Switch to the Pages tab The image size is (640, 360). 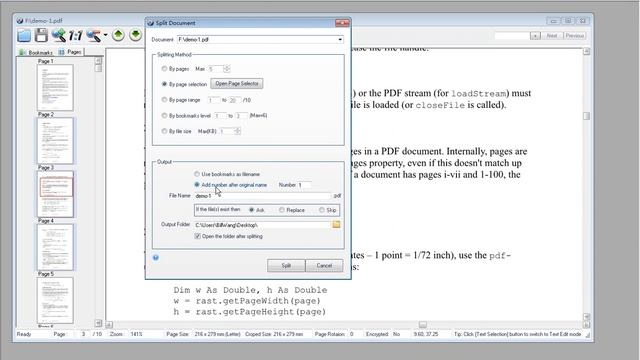click(x=70, y=52)
